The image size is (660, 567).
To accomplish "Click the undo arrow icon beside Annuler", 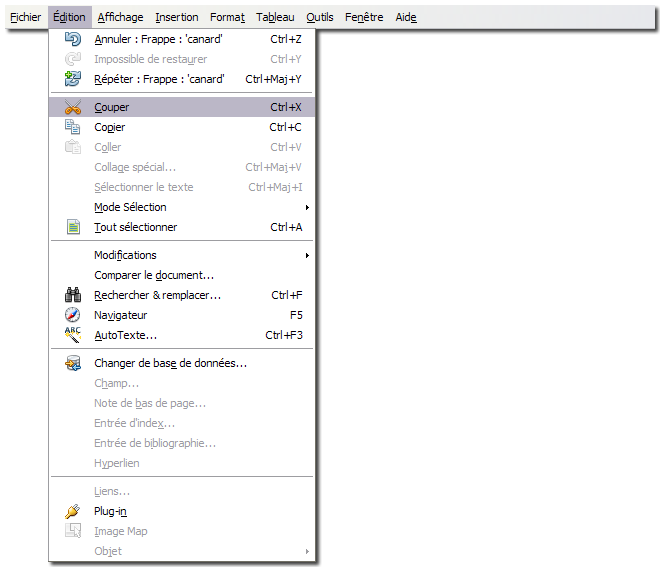I will pos(72,39).
